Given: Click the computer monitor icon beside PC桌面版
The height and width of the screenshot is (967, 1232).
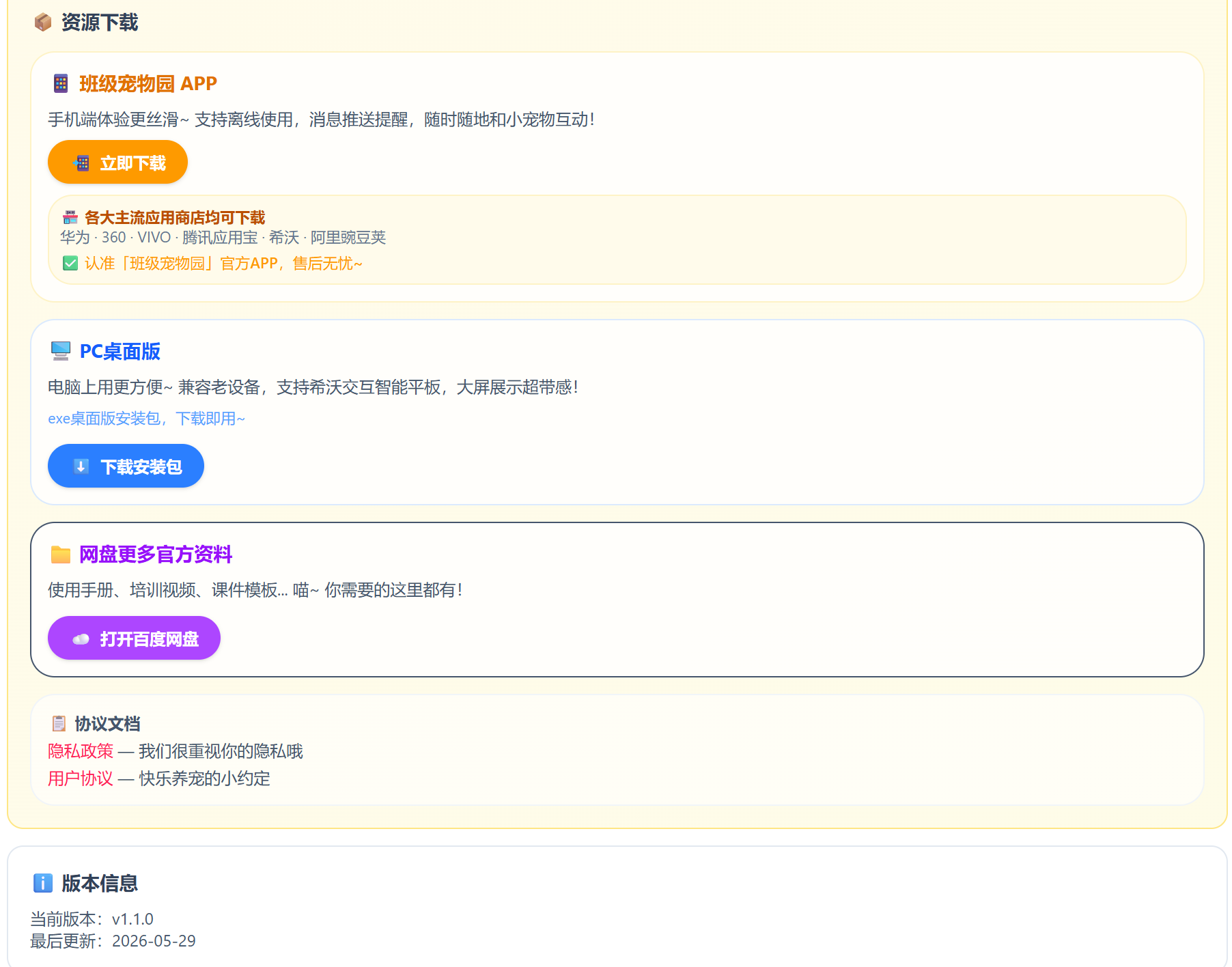Looking at the screenshot, I should click(61, 351).
